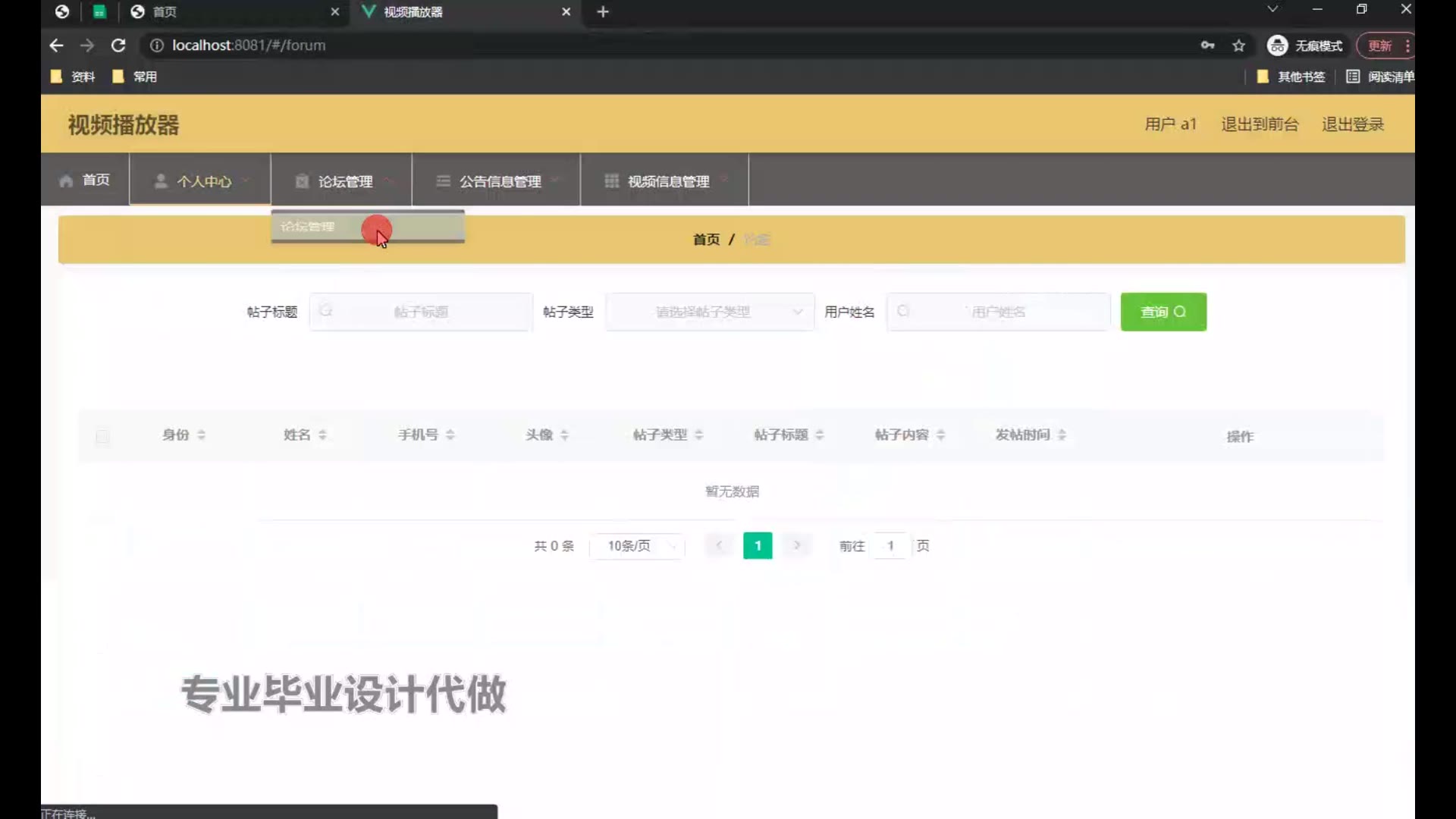The width and height of the screenshot is (1456, 819).
Task: Click the password key icon in address bar
Action: tap(1207, 45)
